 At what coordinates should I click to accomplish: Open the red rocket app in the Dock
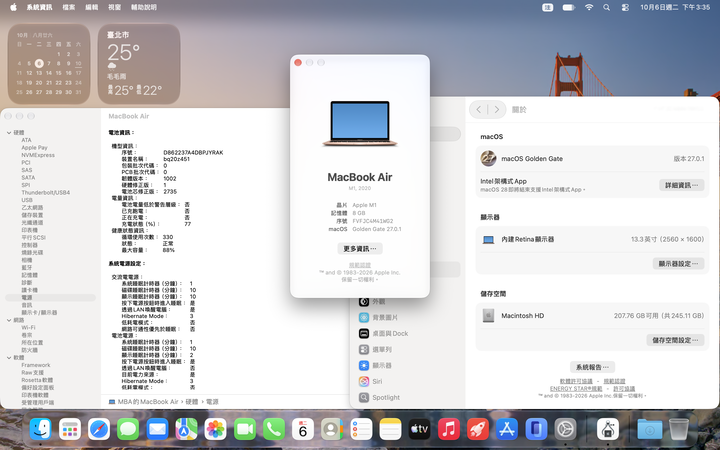(478, 429)
